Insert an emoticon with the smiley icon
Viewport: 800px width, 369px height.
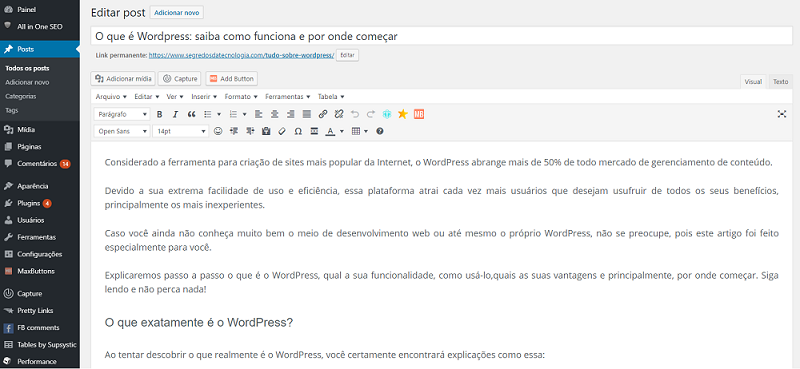point(218,131)
